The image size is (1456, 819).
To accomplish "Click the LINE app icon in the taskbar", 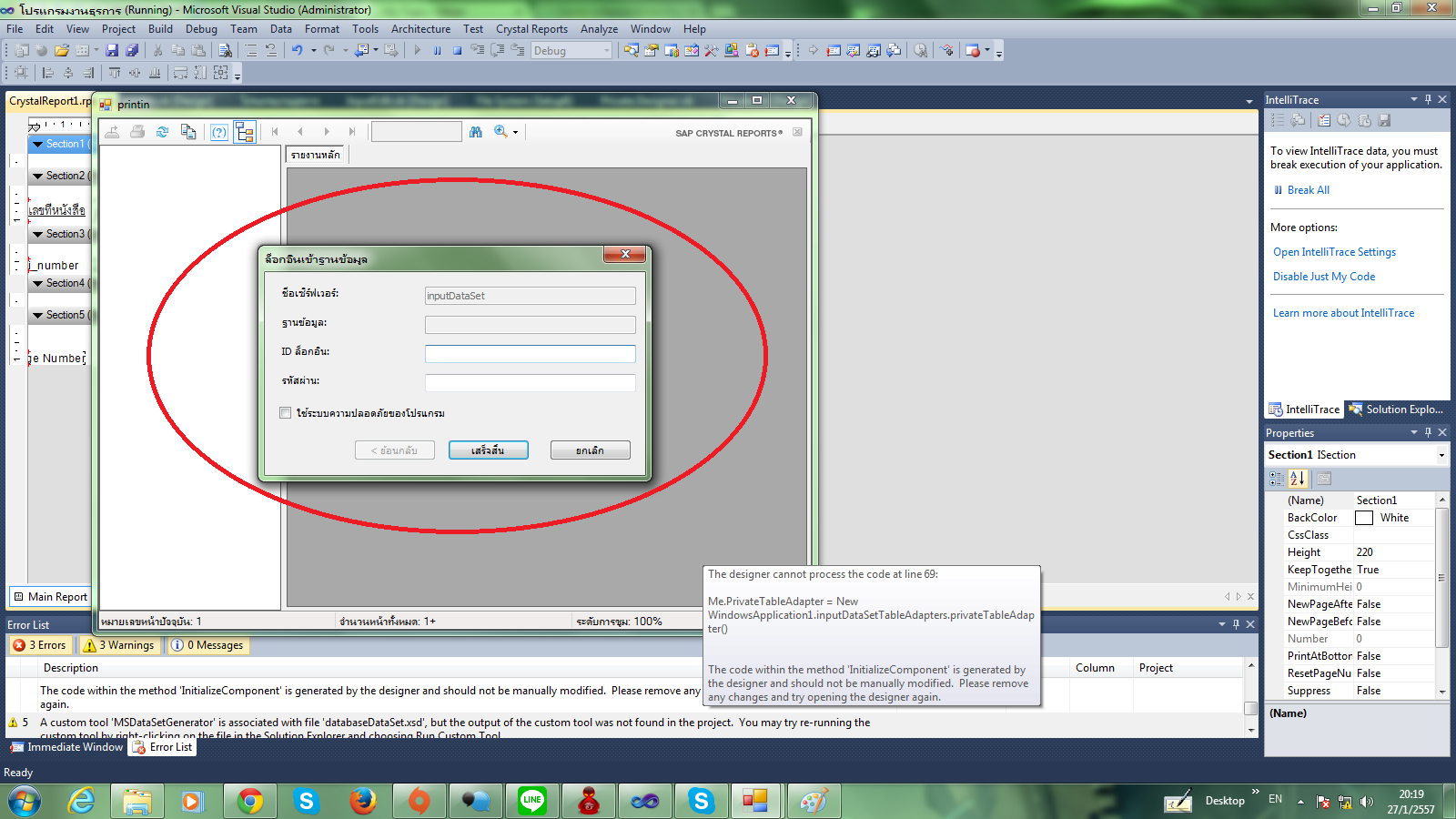I will point(532,801).
